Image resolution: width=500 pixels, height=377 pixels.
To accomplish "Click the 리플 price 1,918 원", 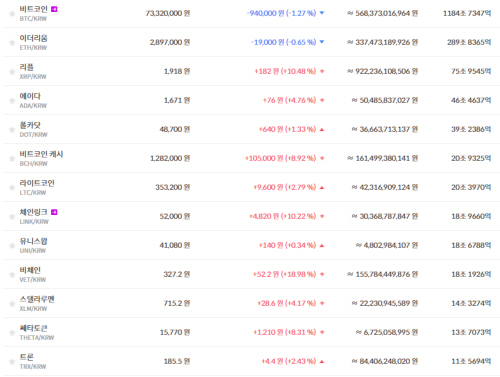I will (x=177, y=71).
